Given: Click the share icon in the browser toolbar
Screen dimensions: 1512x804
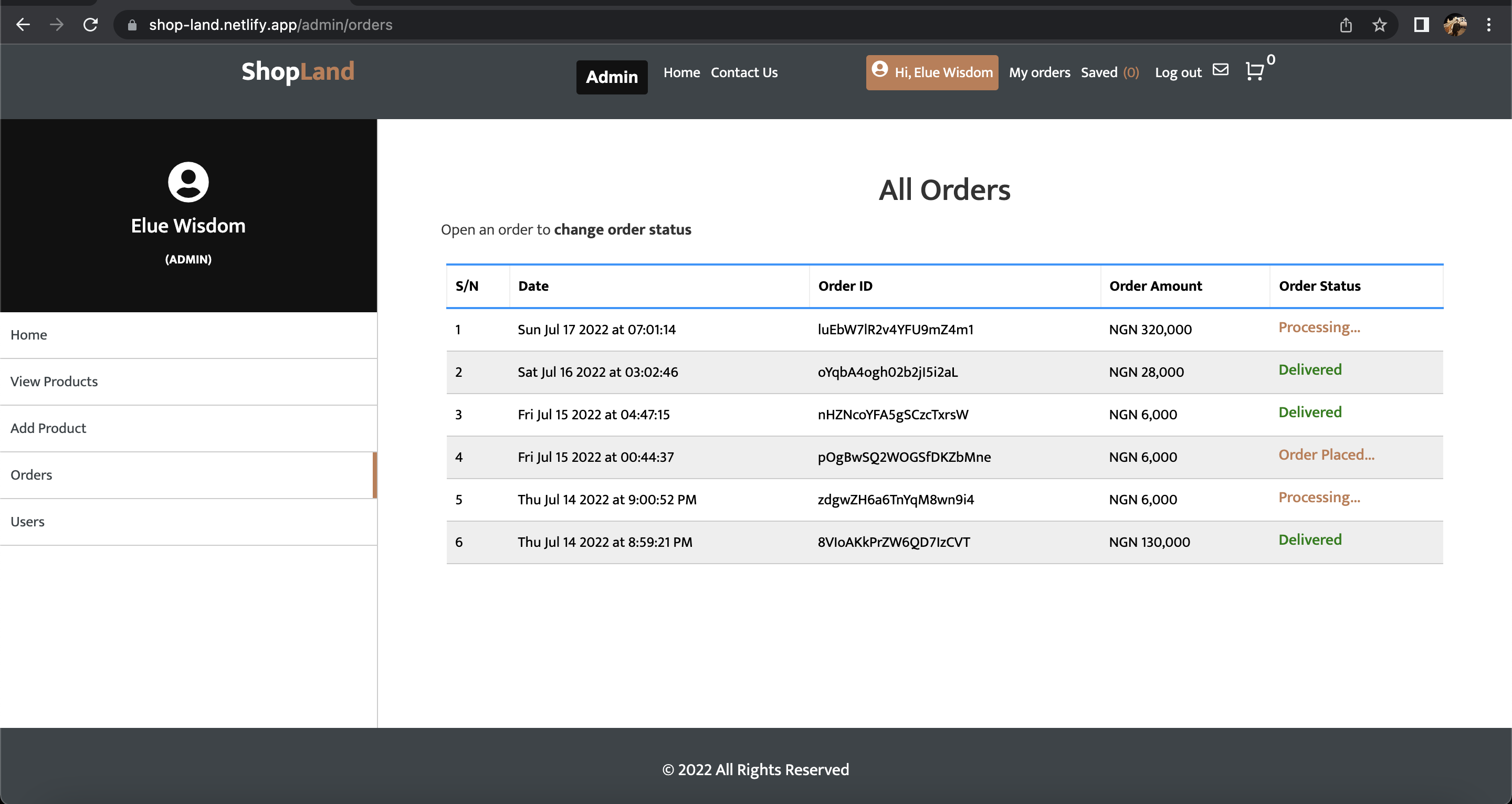Looking at the screenshot, I should click(1346, 25).
